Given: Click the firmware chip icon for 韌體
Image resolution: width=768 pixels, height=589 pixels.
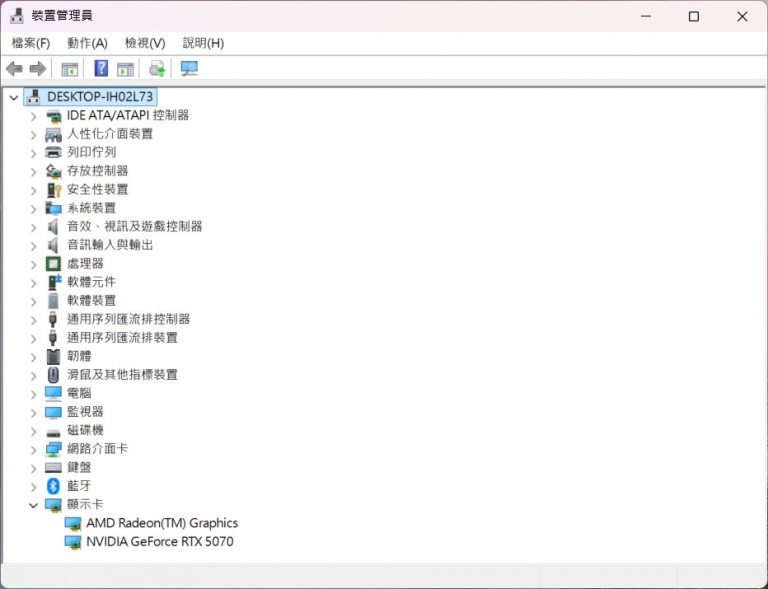Looking at the screenshot, I should (53, 356).
